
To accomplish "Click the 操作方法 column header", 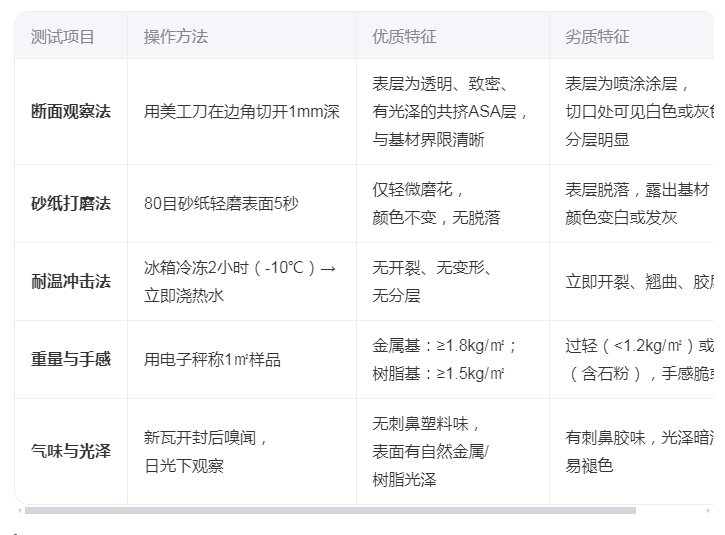I will pyautogui.click(x=176, y=37).
